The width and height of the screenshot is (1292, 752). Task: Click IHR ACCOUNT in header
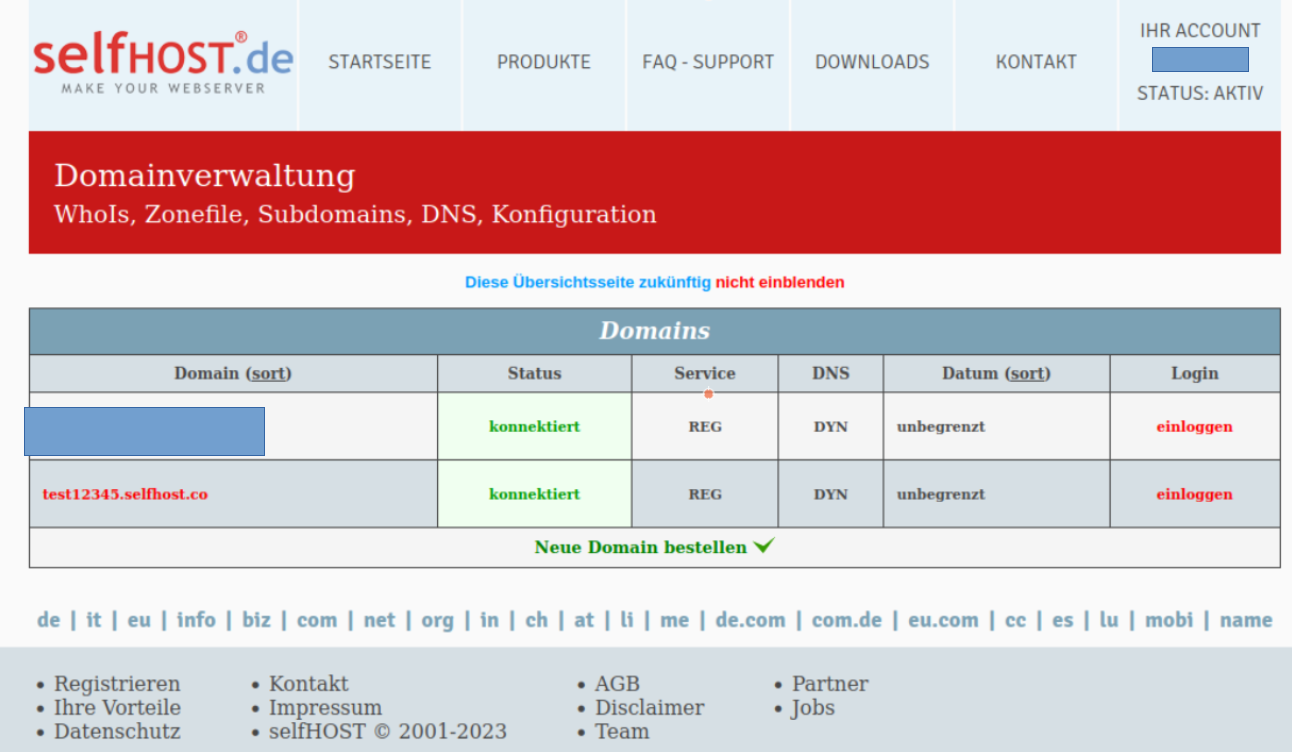tap(1200, 31)
